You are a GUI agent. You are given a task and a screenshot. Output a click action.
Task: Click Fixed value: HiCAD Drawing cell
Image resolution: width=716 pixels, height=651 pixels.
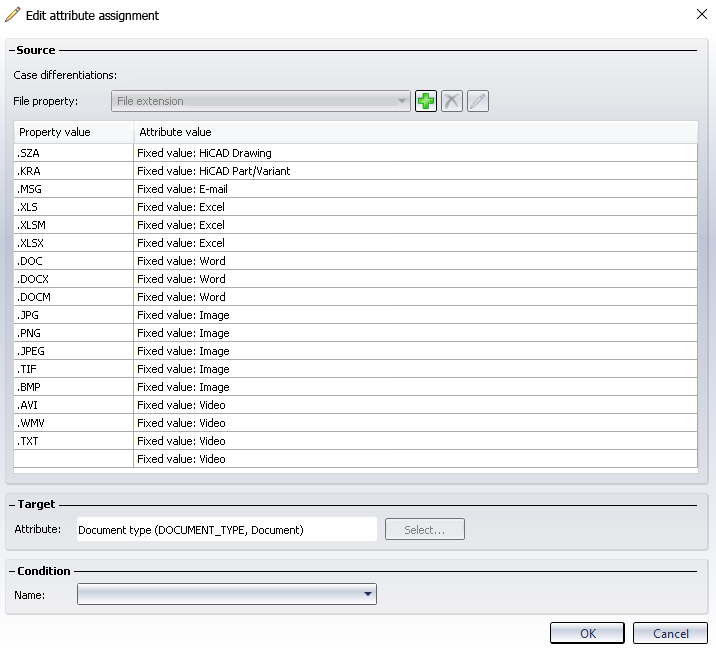click(x=416, y=153)
